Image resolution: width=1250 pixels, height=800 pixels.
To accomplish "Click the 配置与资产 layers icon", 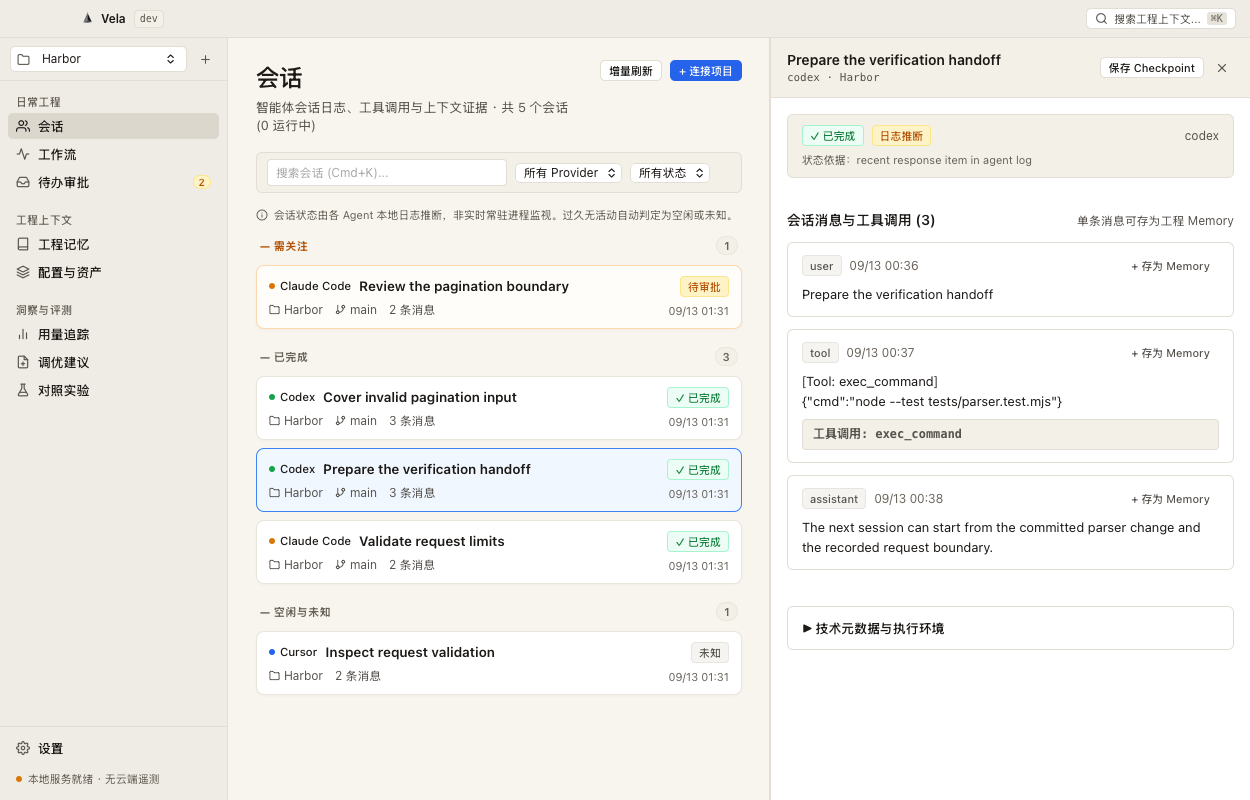I will click(23, 272).
